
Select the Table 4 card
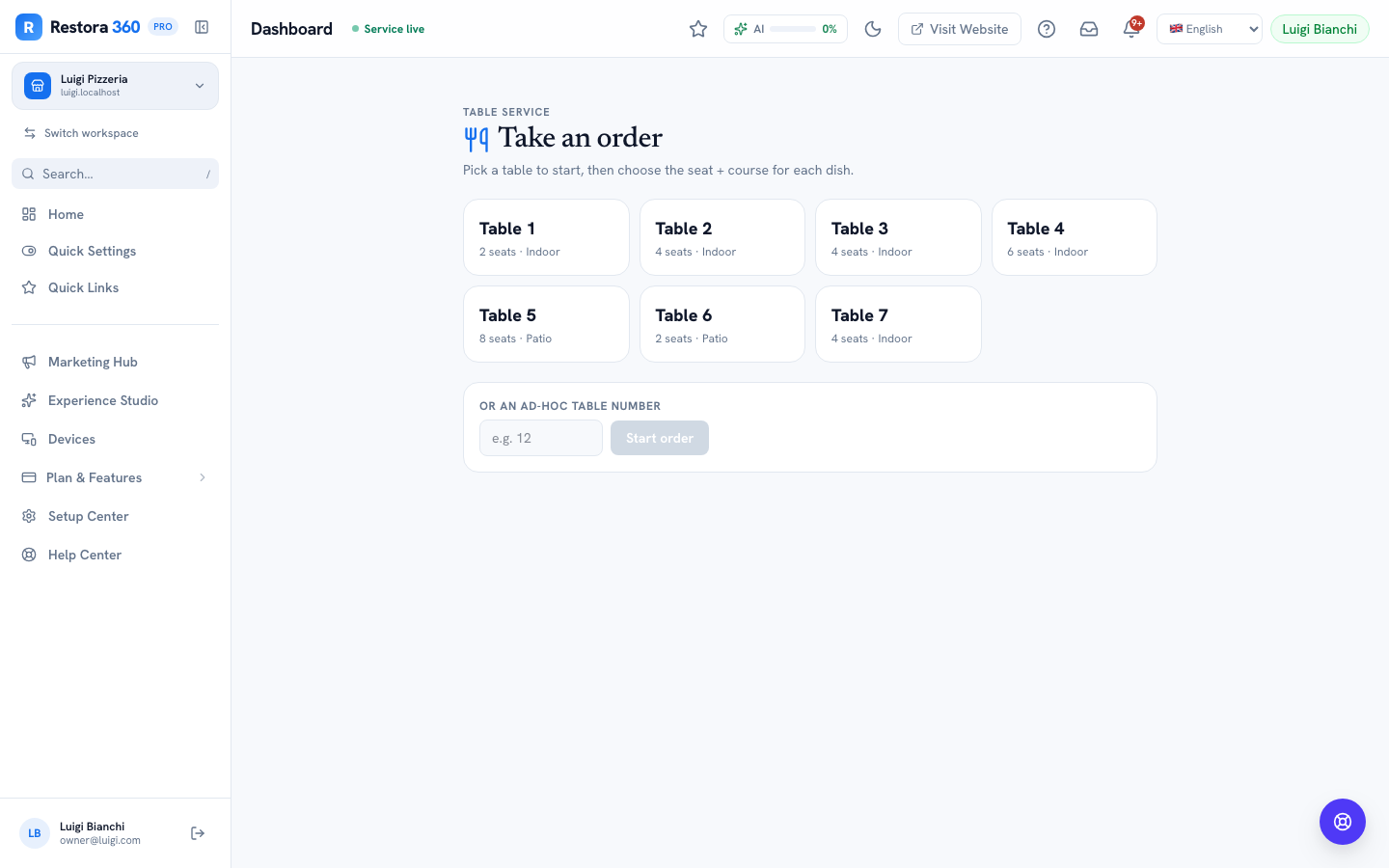[x=1075, y=237]
